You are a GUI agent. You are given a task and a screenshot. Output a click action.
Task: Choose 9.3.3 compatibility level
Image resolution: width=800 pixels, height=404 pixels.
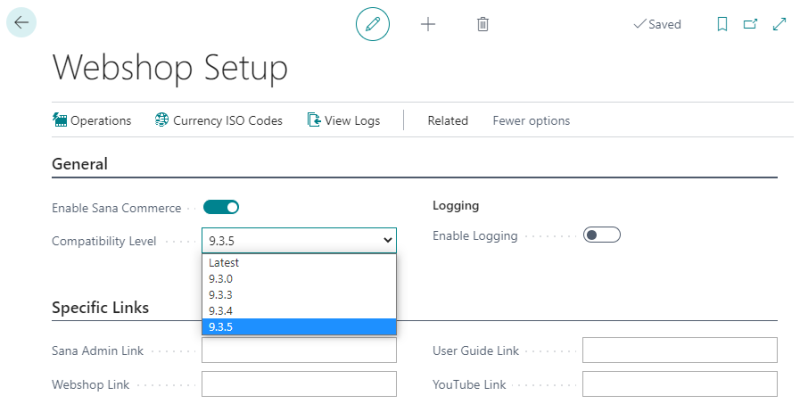tap(299, 295)
